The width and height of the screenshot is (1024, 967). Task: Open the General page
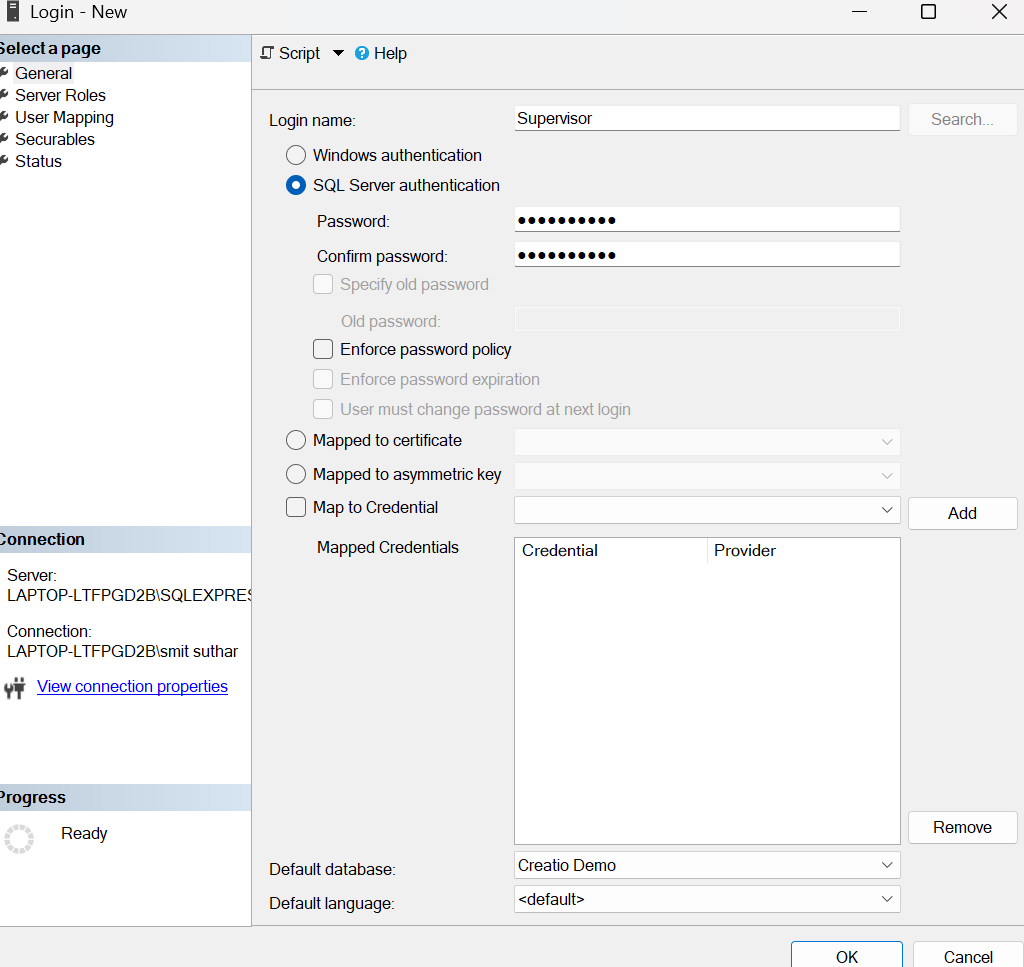pos(43,73)
